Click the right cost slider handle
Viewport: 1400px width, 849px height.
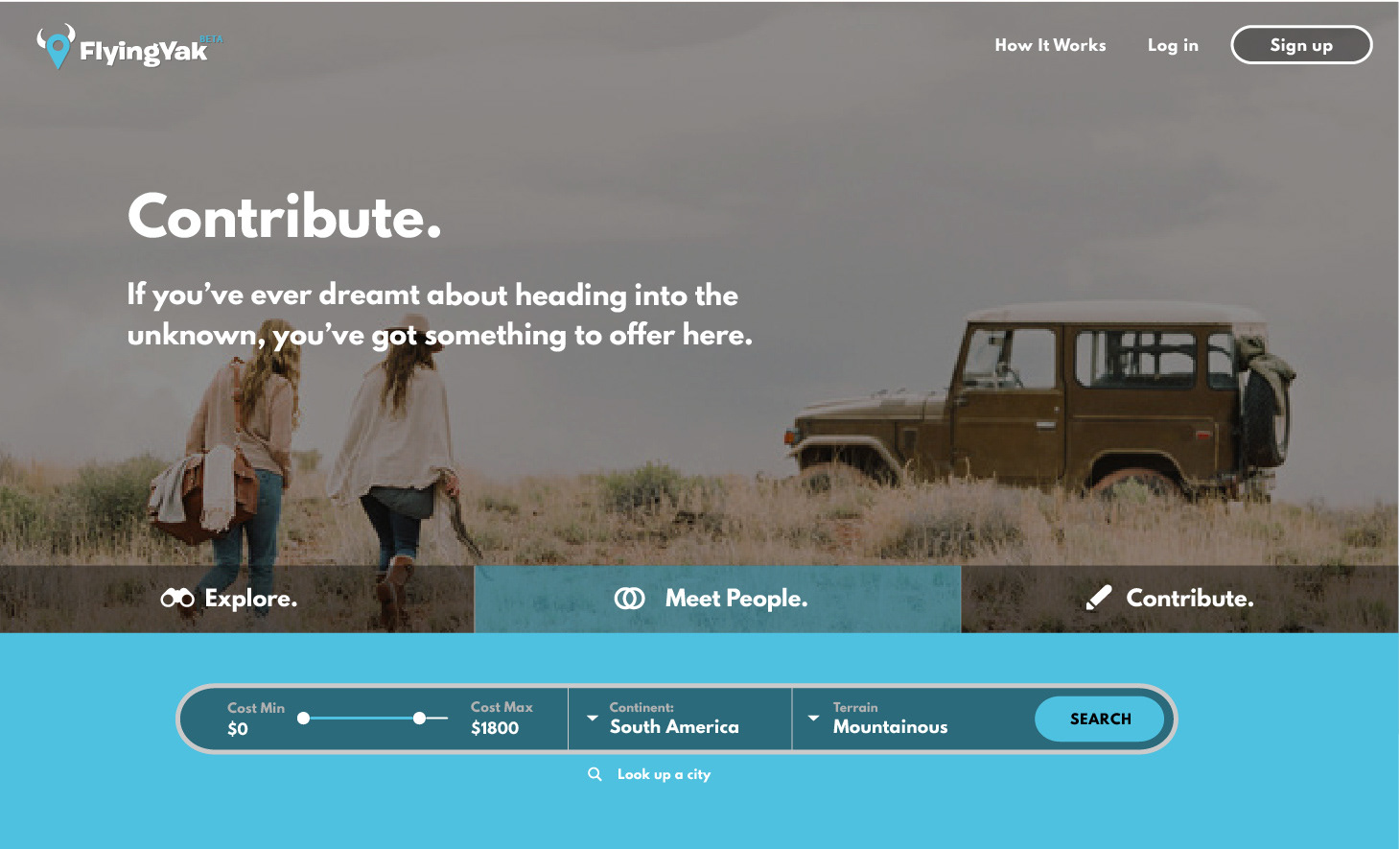click(x=419, y=718)
